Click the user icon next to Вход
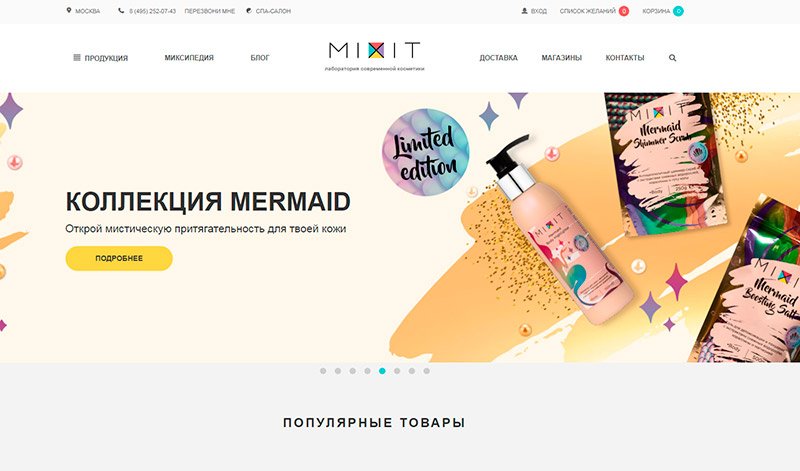The image size is (800, 471). (524, 11)
